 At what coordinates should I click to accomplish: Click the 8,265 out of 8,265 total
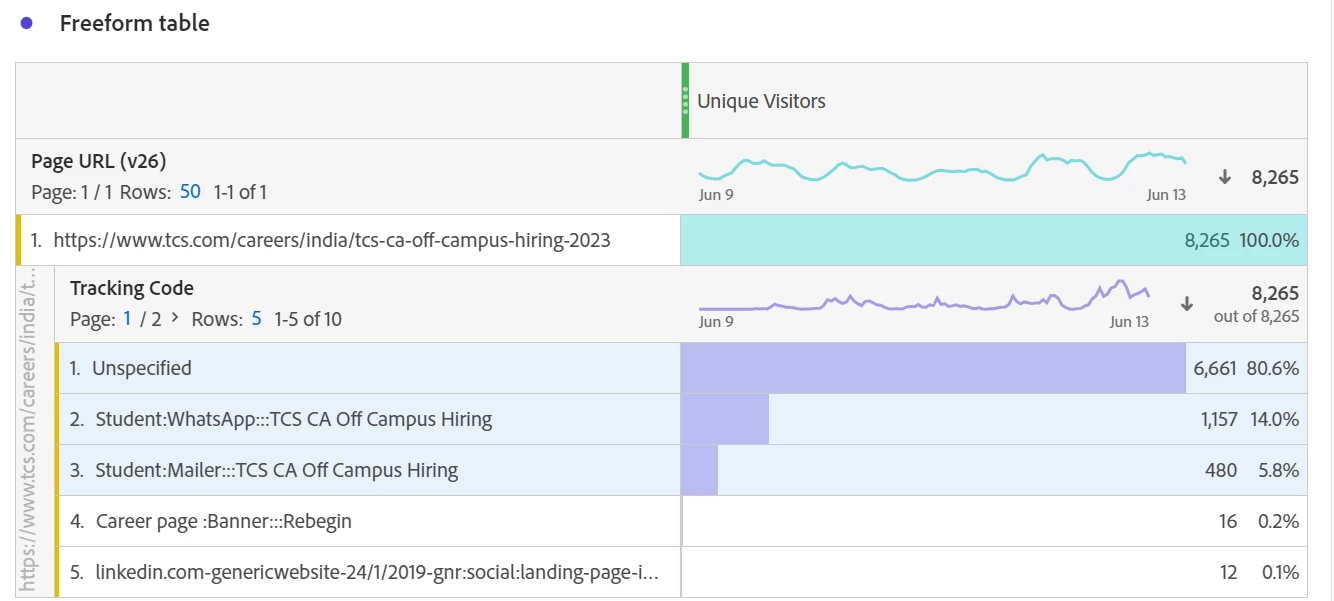(1256, 304)
